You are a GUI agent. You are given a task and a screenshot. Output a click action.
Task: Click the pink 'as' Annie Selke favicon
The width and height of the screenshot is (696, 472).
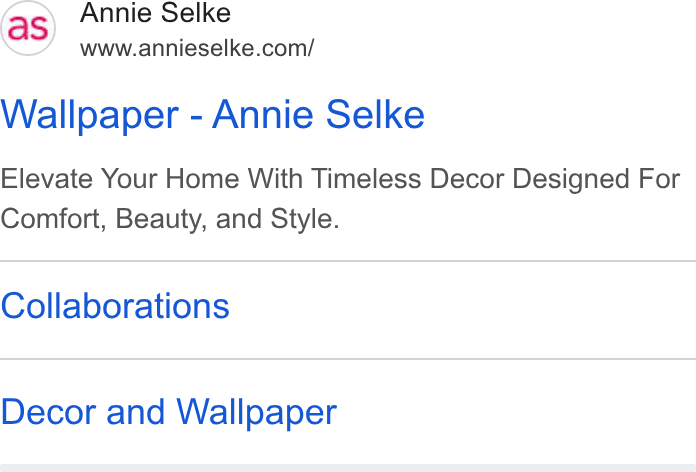(x=28, y=28)
